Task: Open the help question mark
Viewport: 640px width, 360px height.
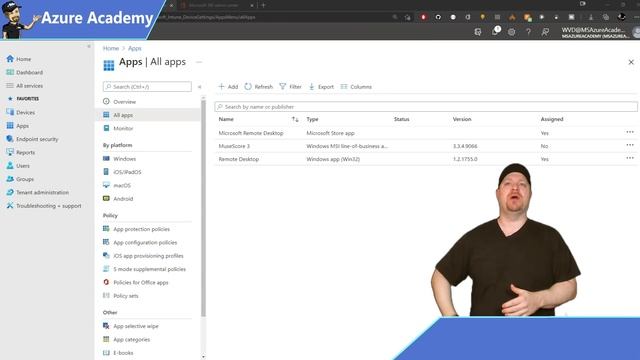Action: 529,31
